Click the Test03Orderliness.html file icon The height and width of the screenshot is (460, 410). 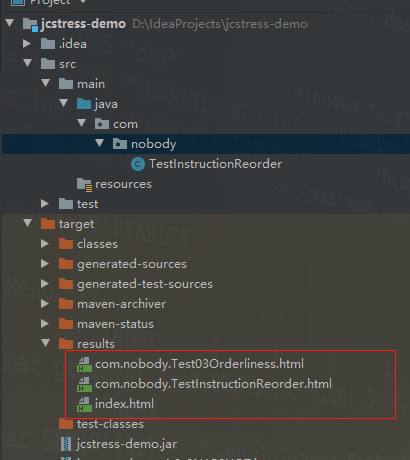[84, 364]
